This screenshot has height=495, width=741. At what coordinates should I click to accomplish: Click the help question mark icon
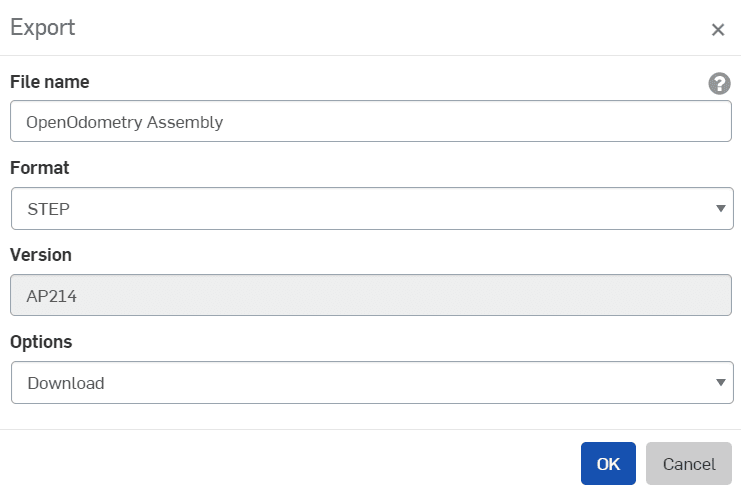(719, 84)
